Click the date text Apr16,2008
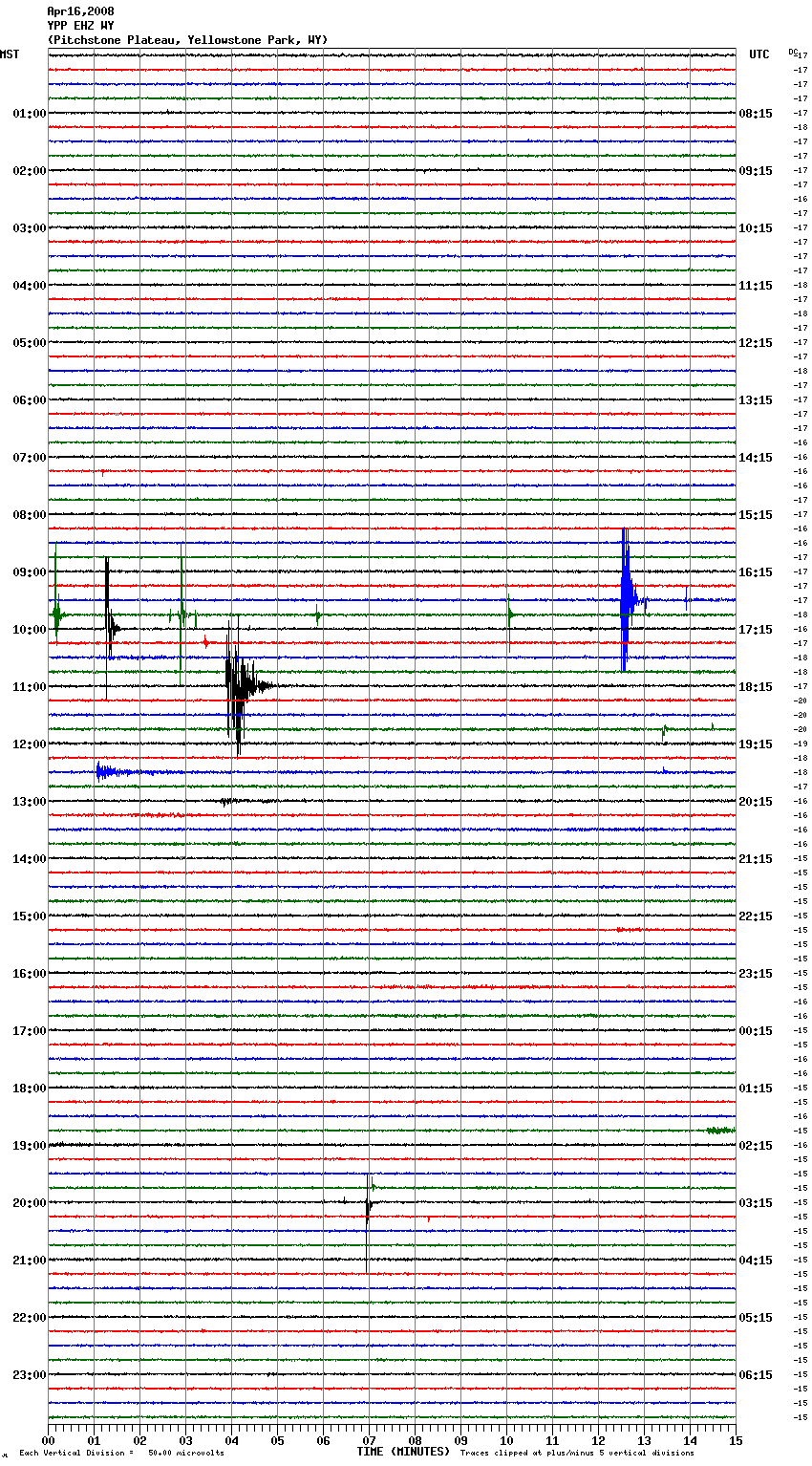The height and width of the screenshot is (1466, 812). click(x=80, y=11)
